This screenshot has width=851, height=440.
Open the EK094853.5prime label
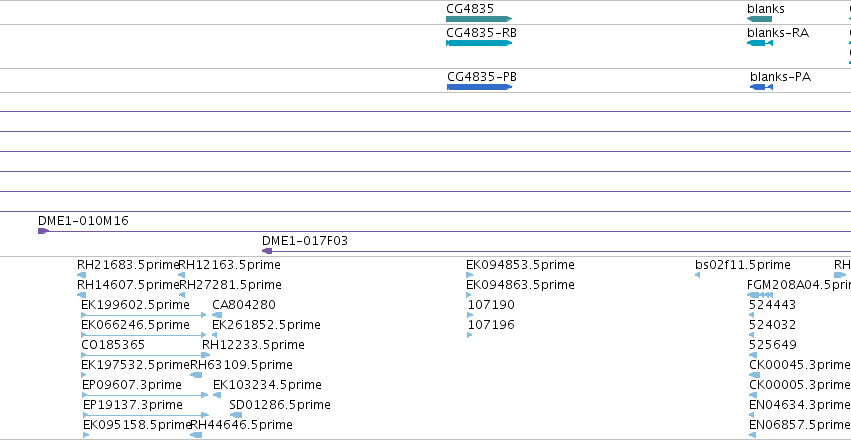520,265
